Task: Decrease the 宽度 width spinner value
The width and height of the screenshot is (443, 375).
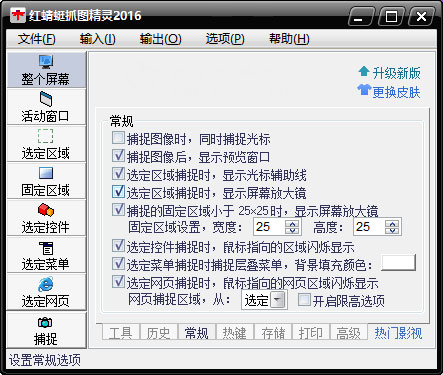Action: click(x=292, y=231)
